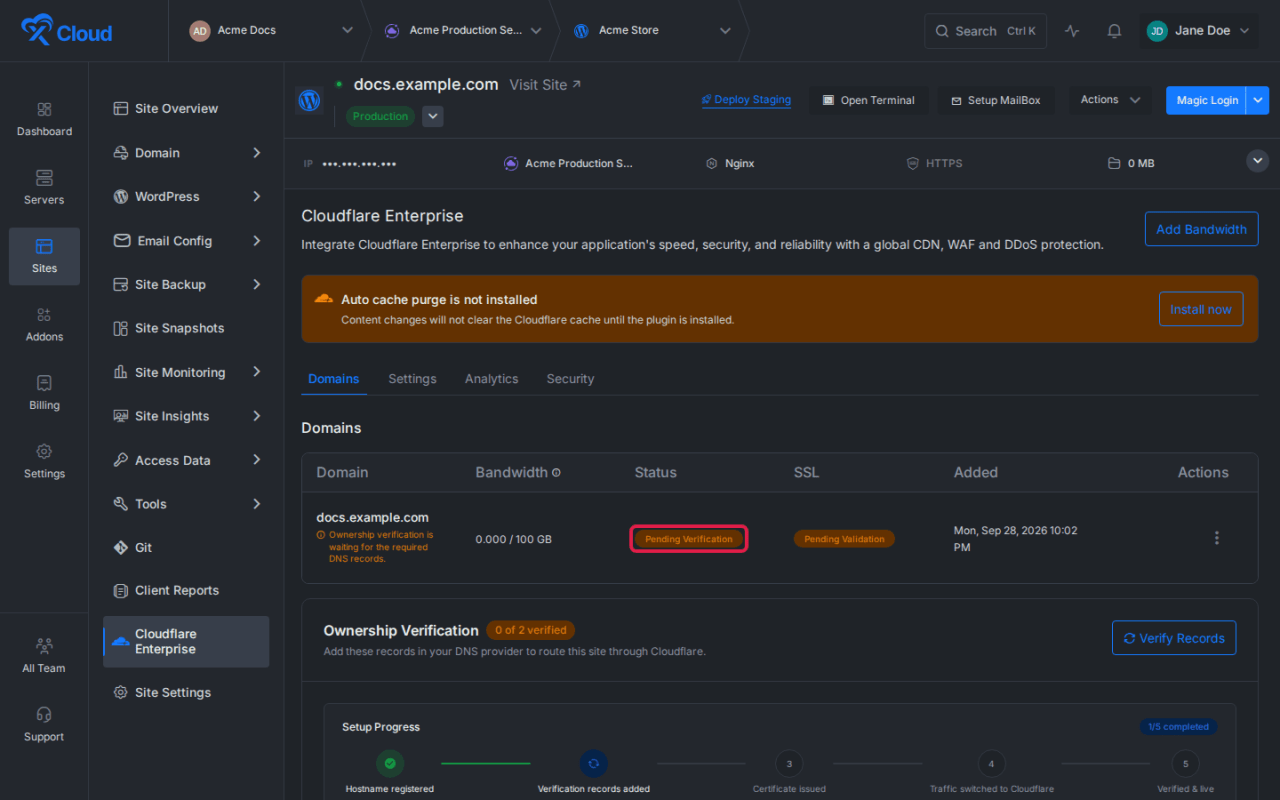Click the xCloud logo

(x=67, y=31)
